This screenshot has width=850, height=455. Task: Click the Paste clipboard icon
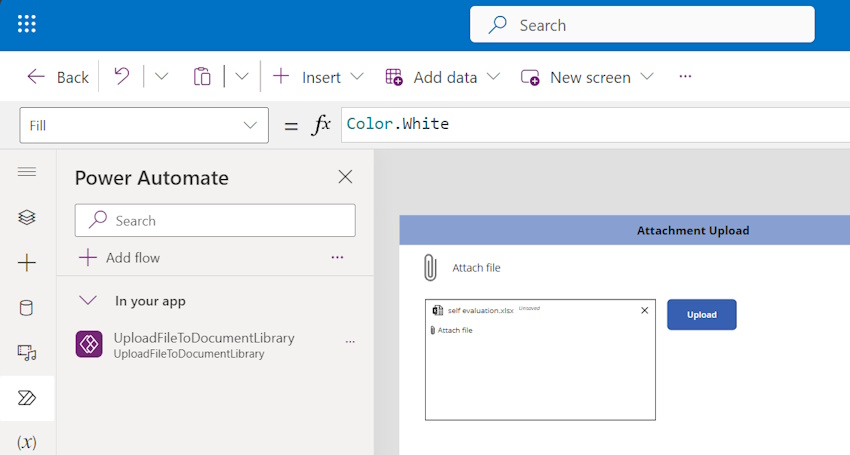[x=202, y=77]
